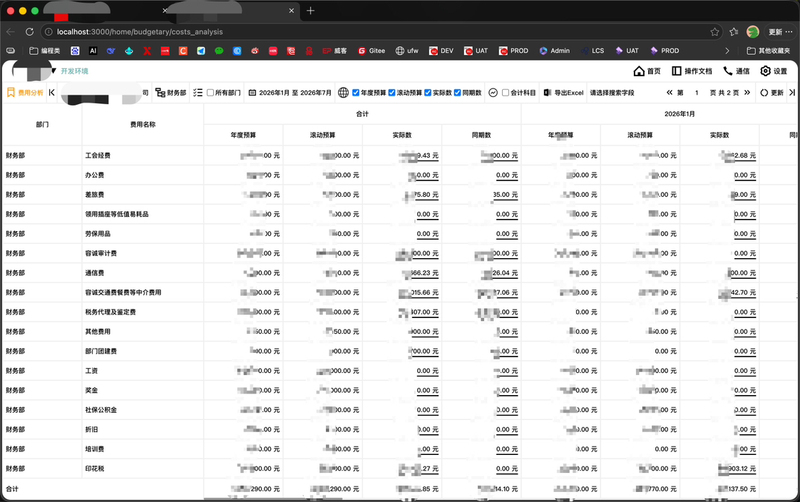Uncheck the 滚动预算 checkbox
The image size is (800, 502).
[x=392, y=92]
